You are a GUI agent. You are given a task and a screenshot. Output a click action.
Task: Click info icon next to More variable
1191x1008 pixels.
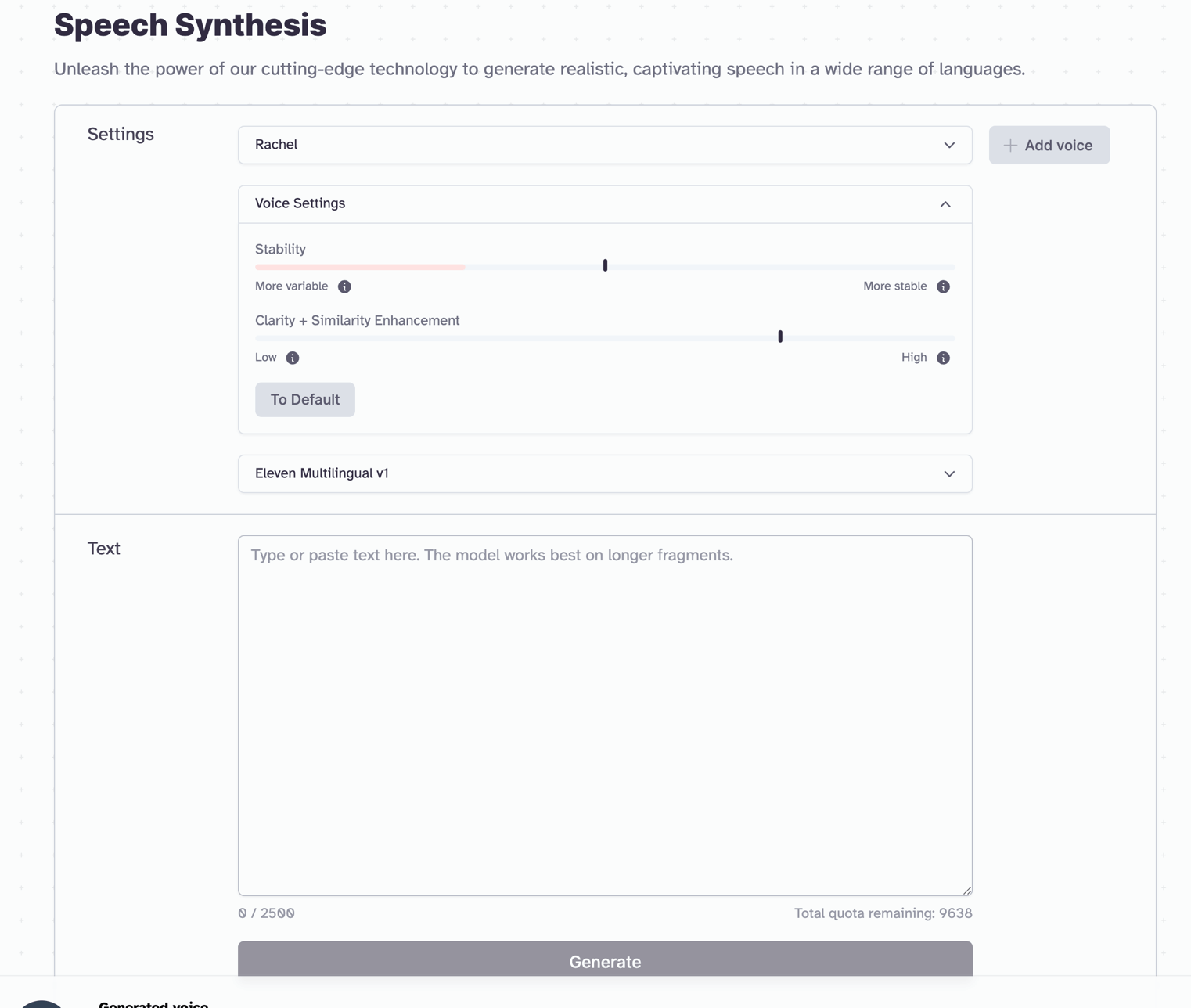click(344, 286)
